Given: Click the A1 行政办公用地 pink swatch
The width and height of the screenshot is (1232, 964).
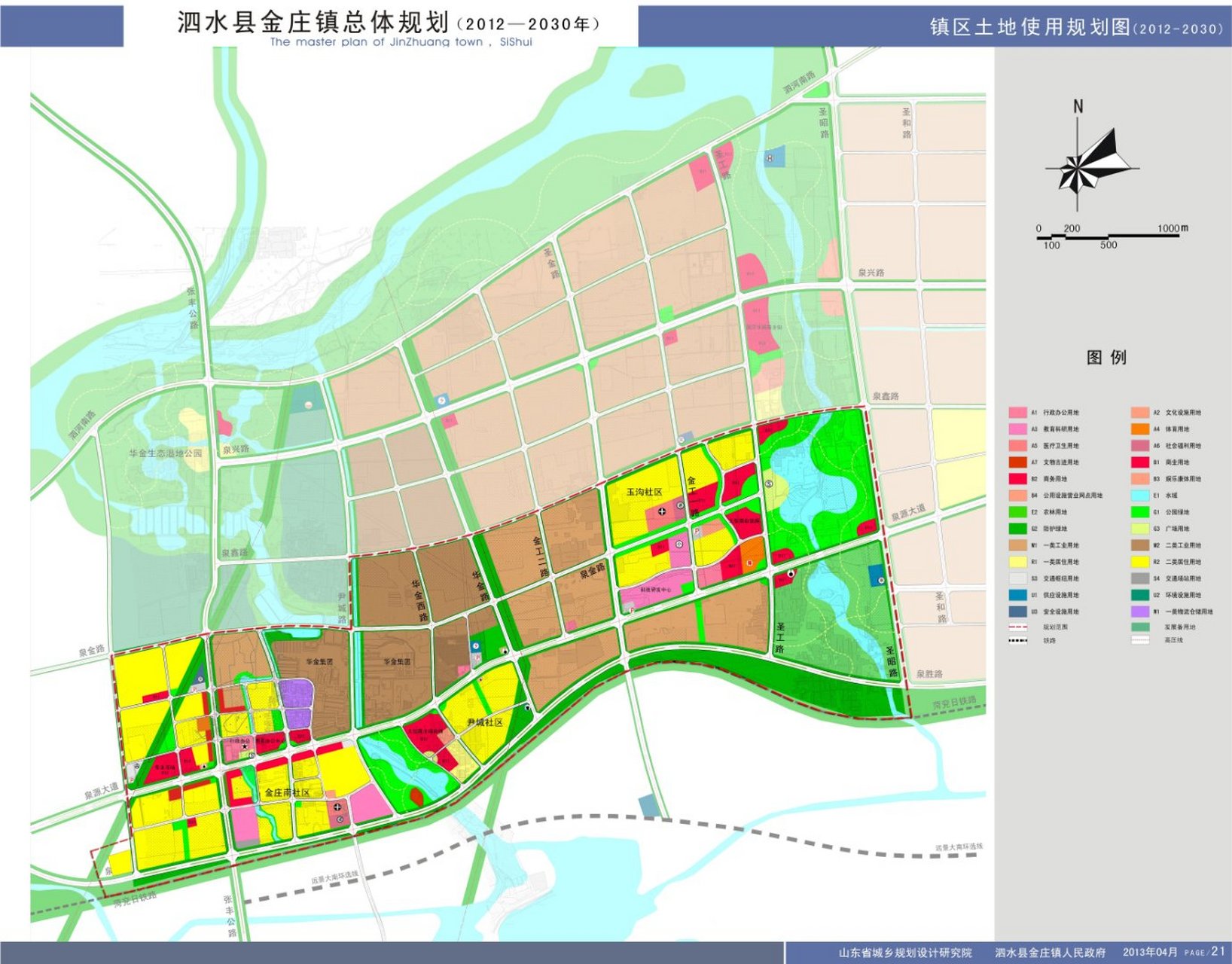Looking at the screenshot, I should point(1018,413).
